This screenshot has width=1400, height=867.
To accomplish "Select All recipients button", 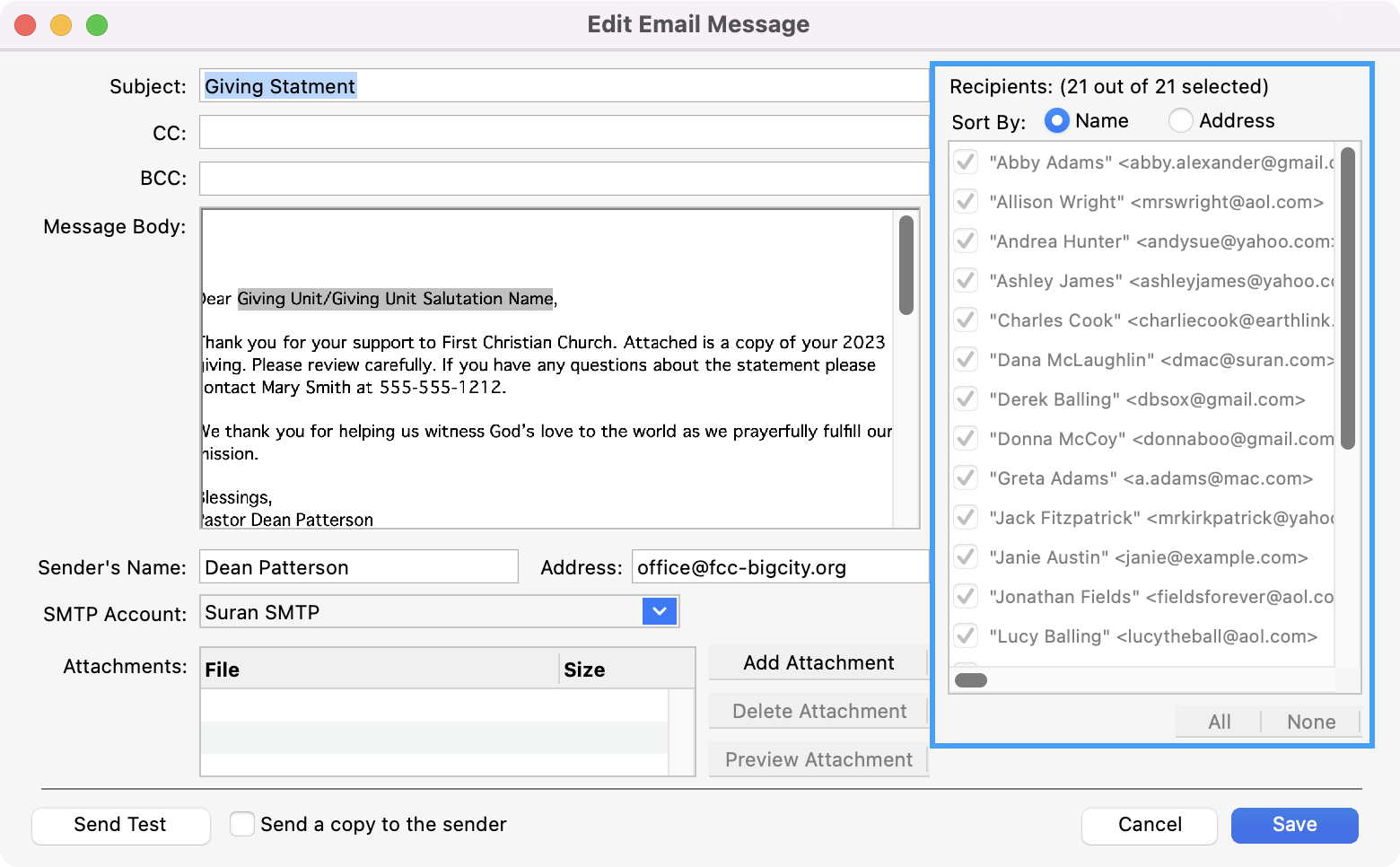I will (1219, 722).
